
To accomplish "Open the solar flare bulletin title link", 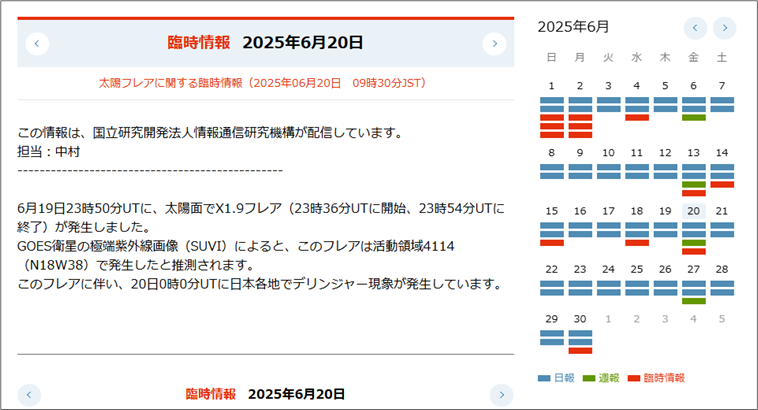I will coord(265,83).
